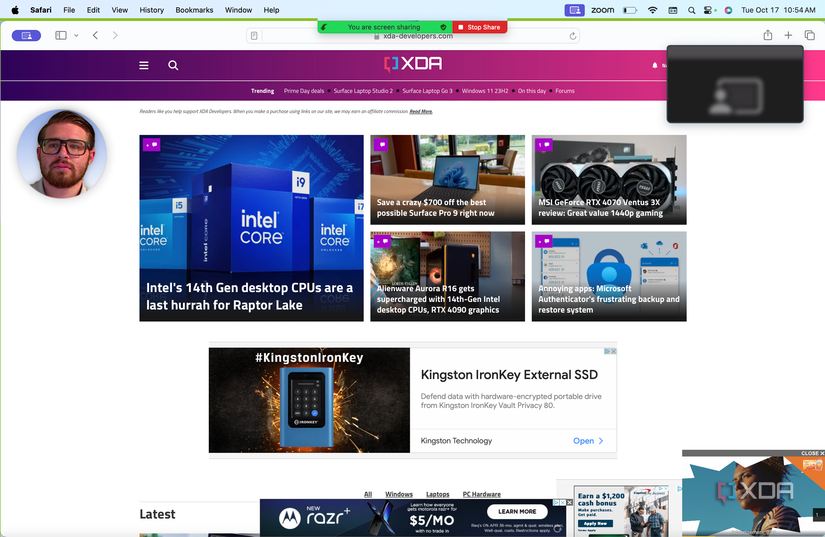
Task: Open the On this day link
Action: (x=532, y=91)
